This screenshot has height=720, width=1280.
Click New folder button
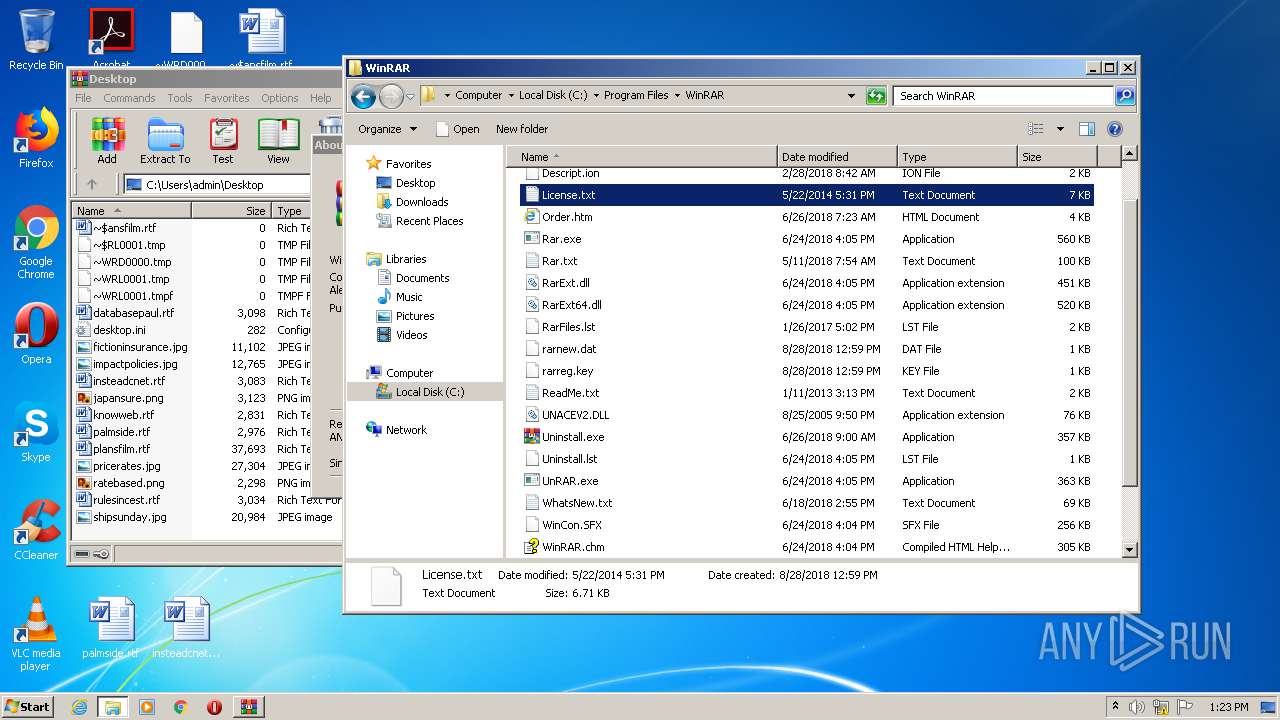click(522, 129)
